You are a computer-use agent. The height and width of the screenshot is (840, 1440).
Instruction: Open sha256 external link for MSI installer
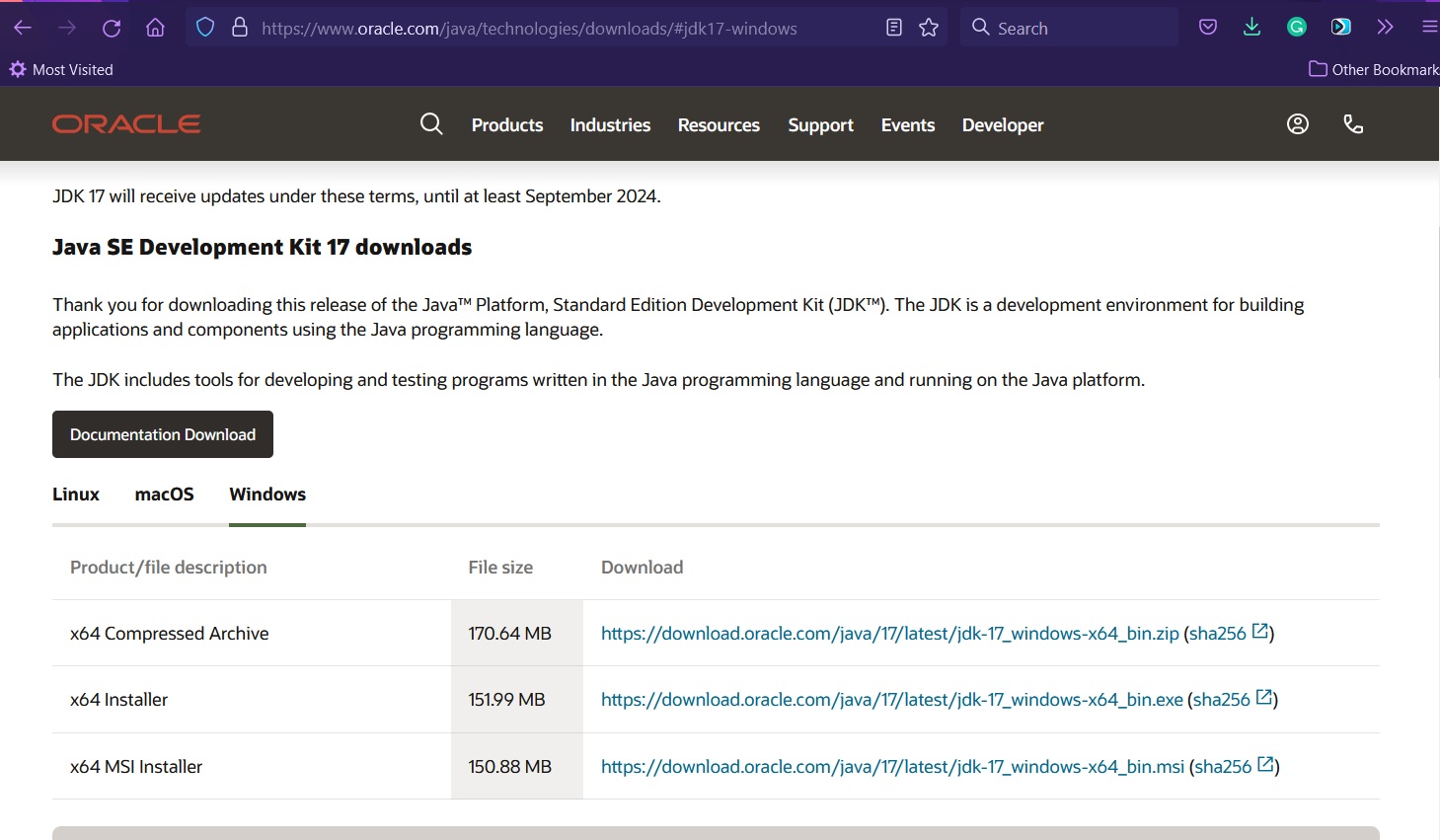pos(1235,766)
